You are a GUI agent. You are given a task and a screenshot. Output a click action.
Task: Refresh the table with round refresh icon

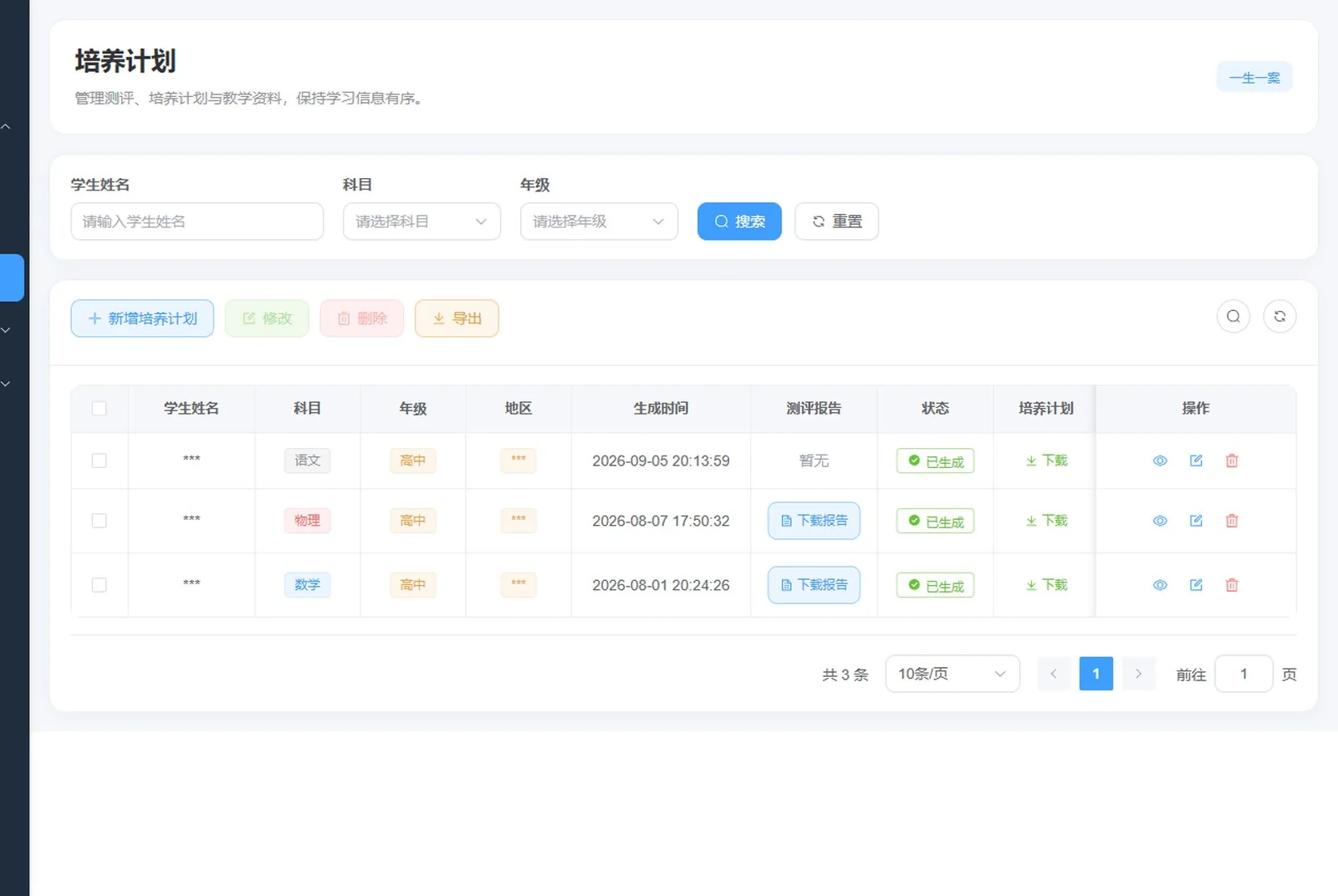coord(1279,316)
